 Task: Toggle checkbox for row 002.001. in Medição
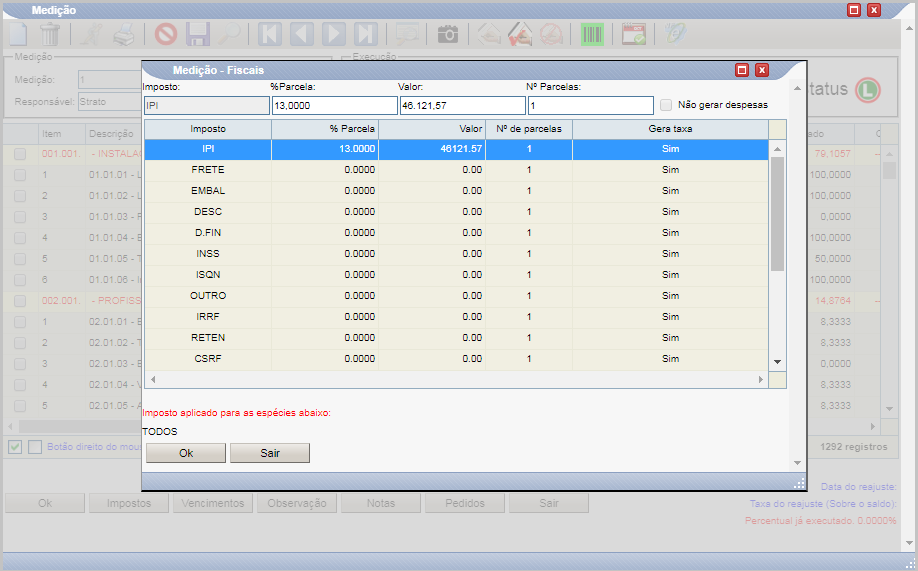click(20, 300)
